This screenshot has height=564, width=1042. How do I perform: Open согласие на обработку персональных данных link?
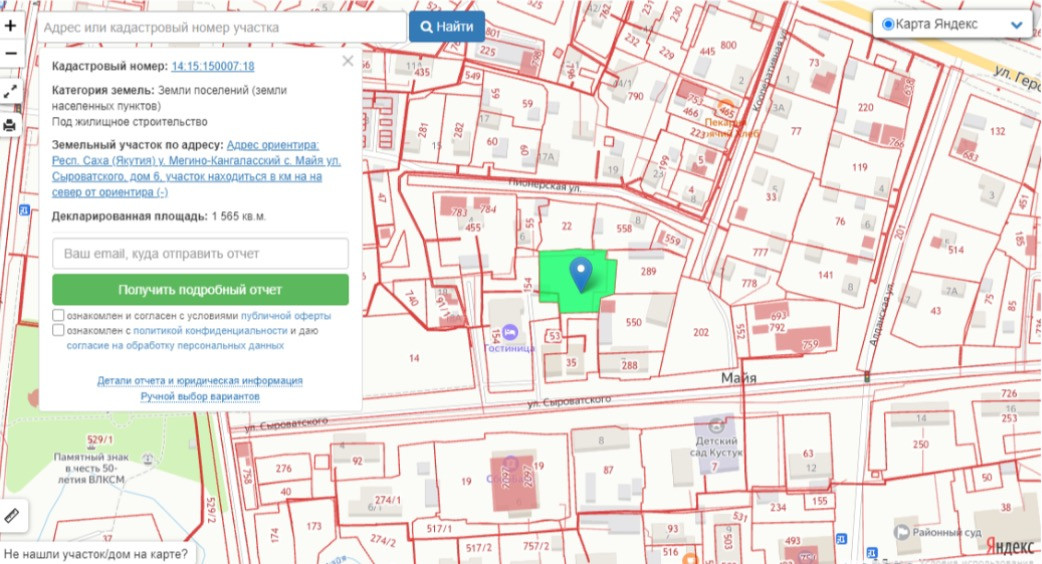[175, 345]
